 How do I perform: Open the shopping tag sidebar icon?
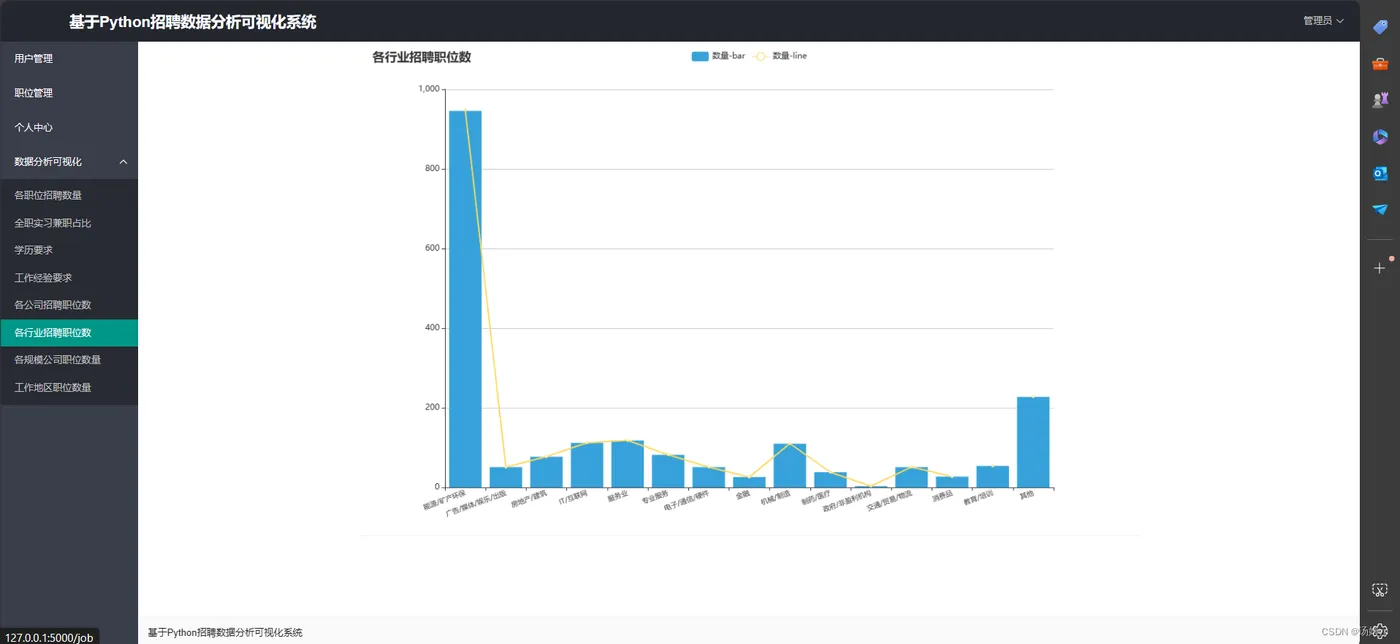[1380, 27]
